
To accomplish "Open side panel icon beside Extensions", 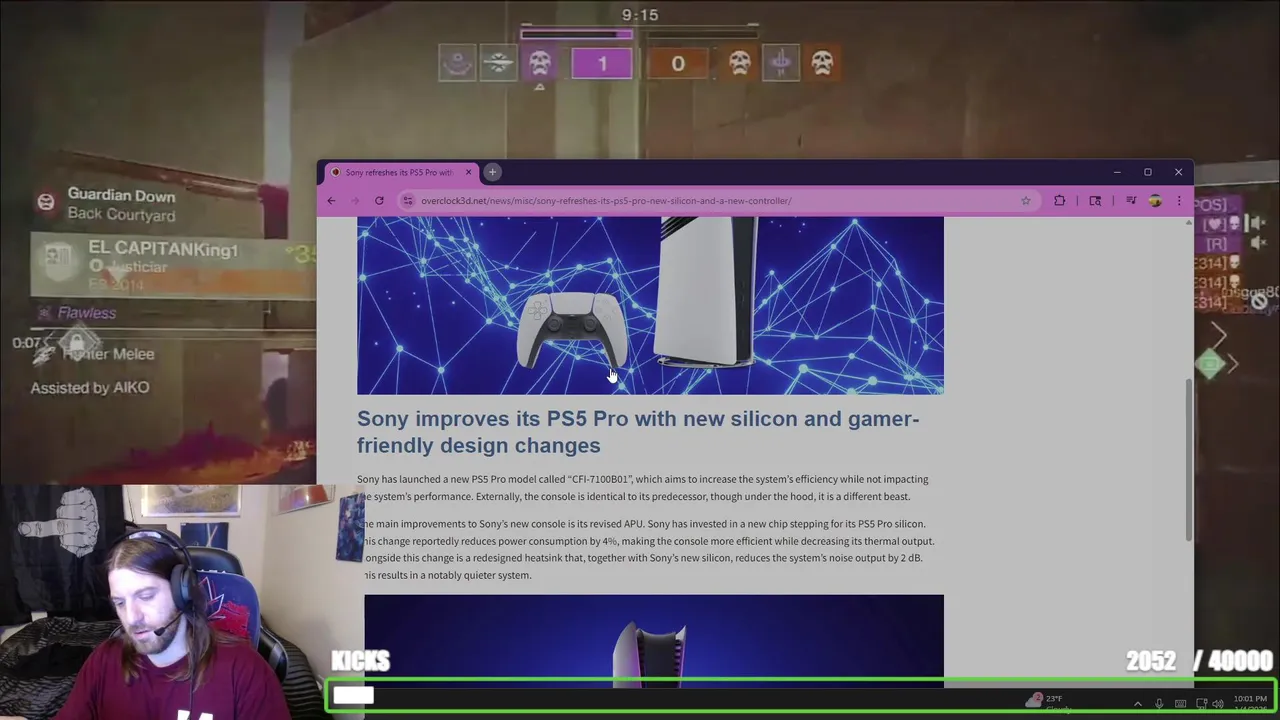I will click(x=1095, y=201).
